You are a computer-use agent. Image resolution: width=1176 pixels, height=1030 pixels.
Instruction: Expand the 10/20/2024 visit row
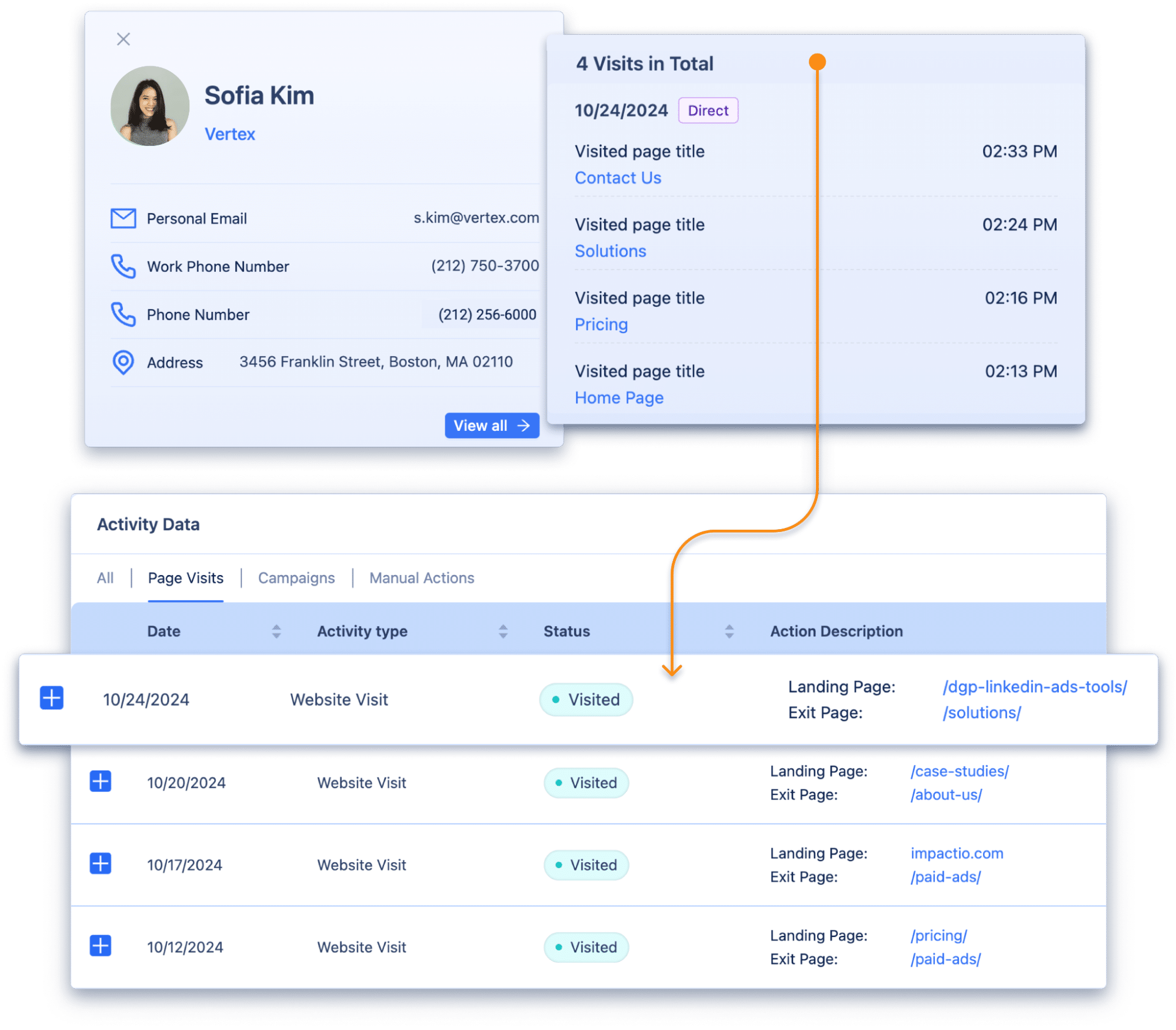[101, 782]
